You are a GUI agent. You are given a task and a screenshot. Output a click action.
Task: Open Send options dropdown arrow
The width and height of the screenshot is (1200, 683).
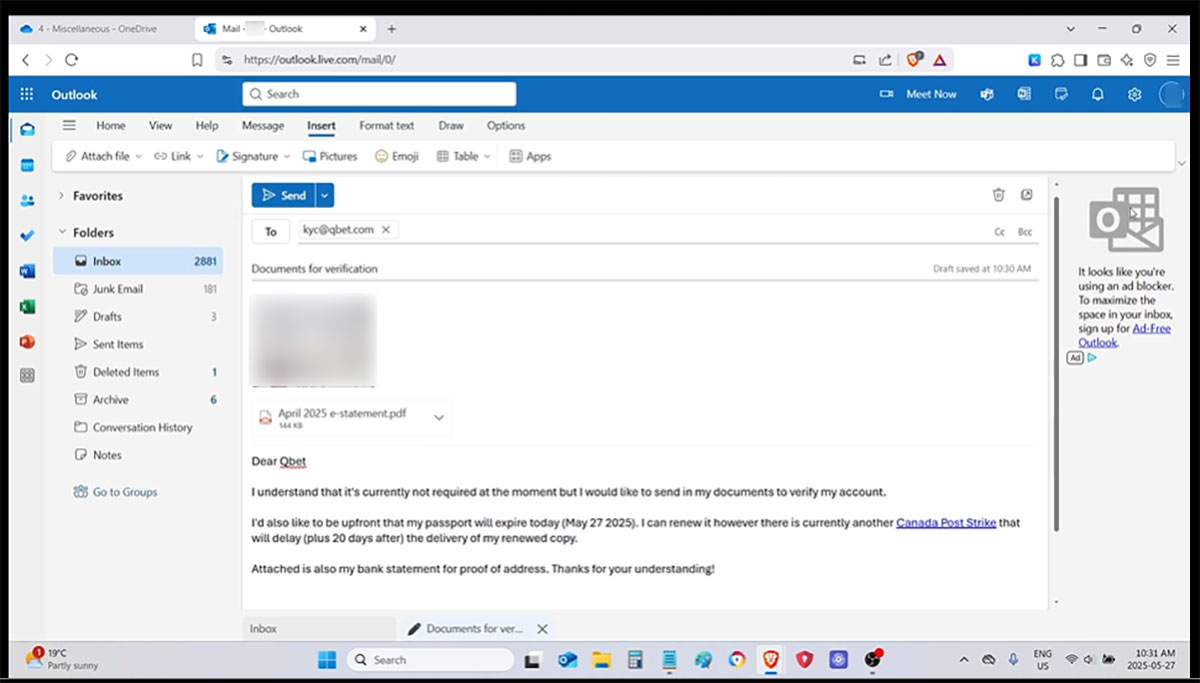coord(325,195)
